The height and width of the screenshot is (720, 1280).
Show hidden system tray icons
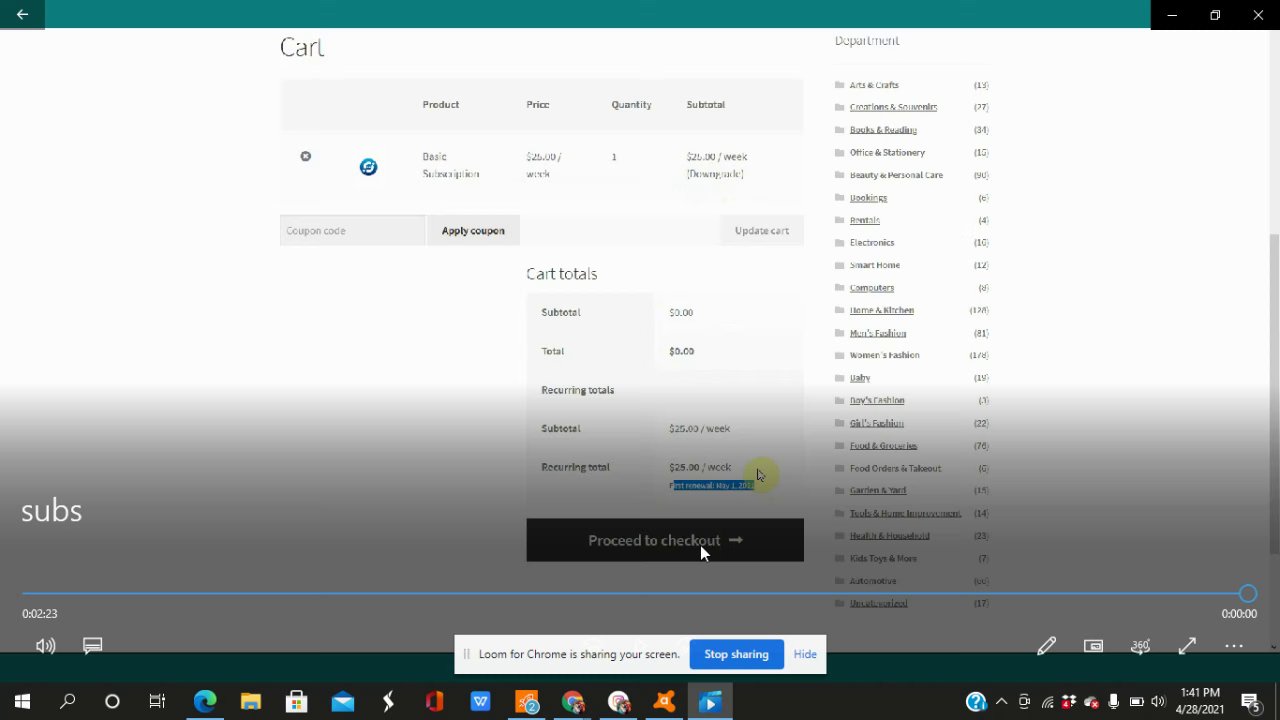1001,702
